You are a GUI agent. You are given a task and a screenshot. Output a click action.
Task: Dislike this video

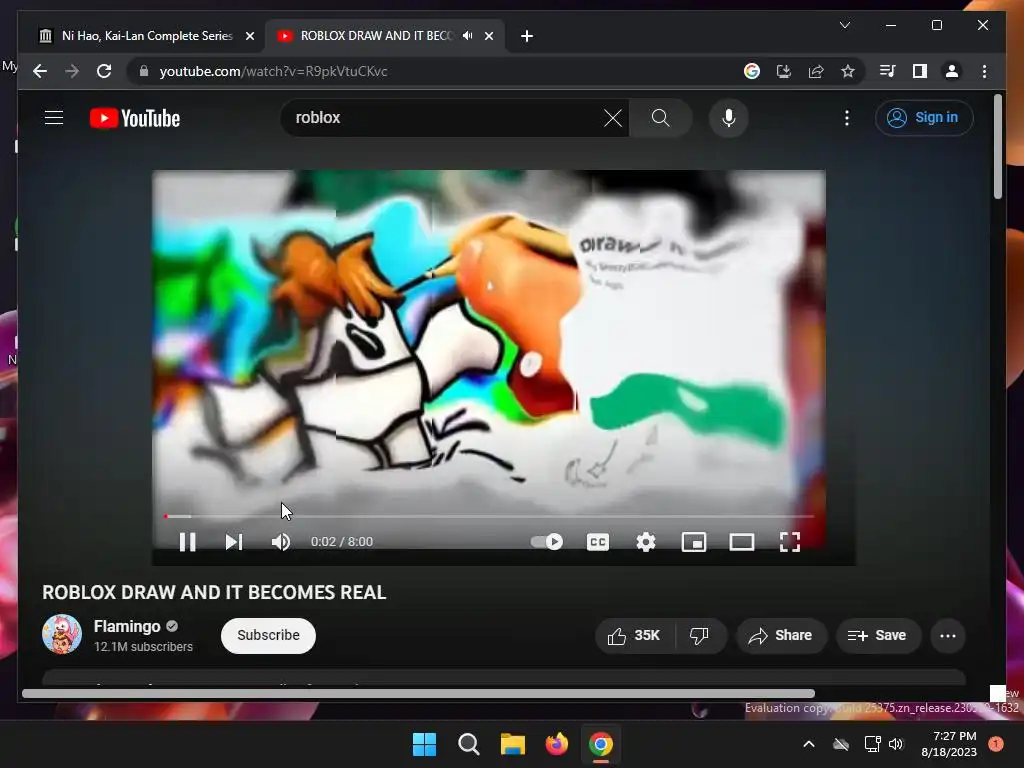(699, 635)
